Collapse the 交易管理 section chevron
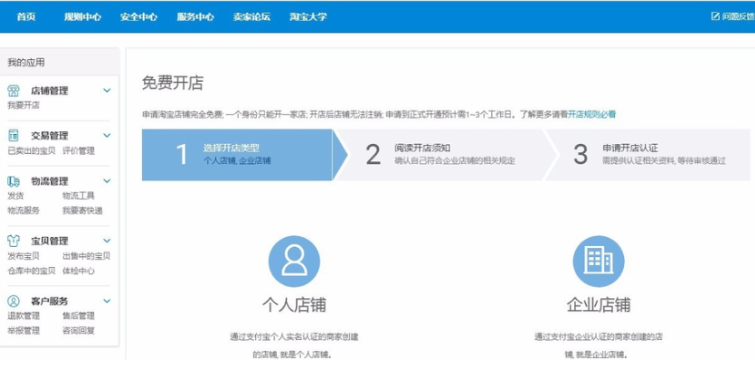This screenshot has width=755, height=365. 107,135
